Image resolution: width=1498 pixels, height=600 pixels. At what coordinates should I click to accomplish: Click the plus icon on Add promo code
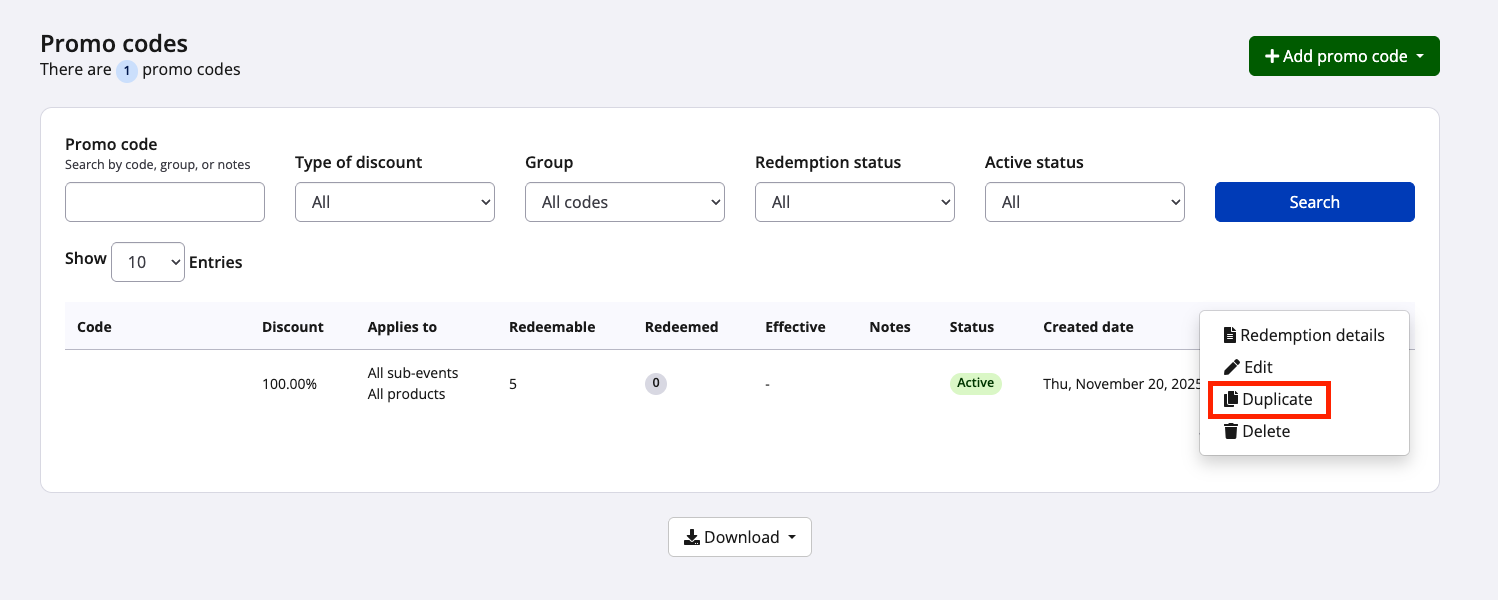click(1272, 57)
